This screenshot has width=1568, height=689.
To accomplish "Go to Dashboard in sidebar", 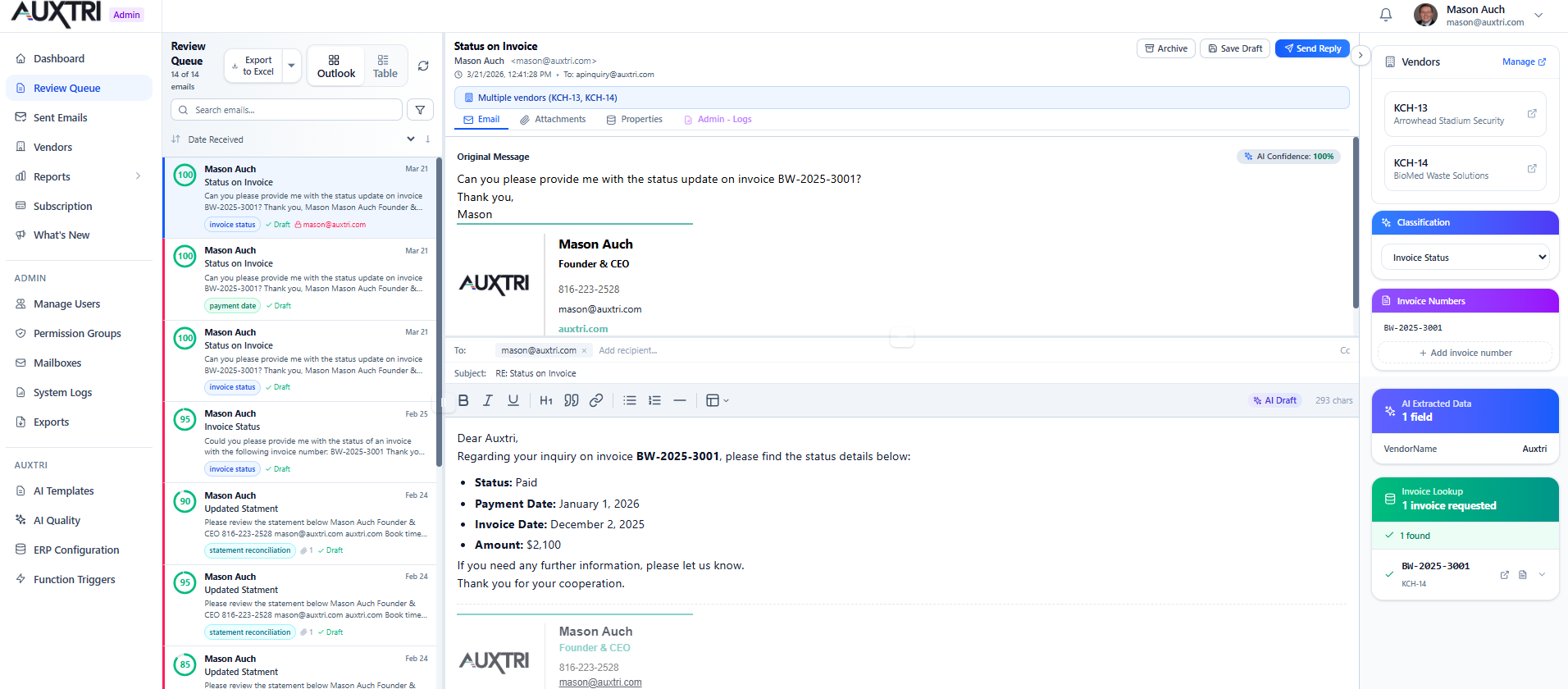I will point(79,58).
